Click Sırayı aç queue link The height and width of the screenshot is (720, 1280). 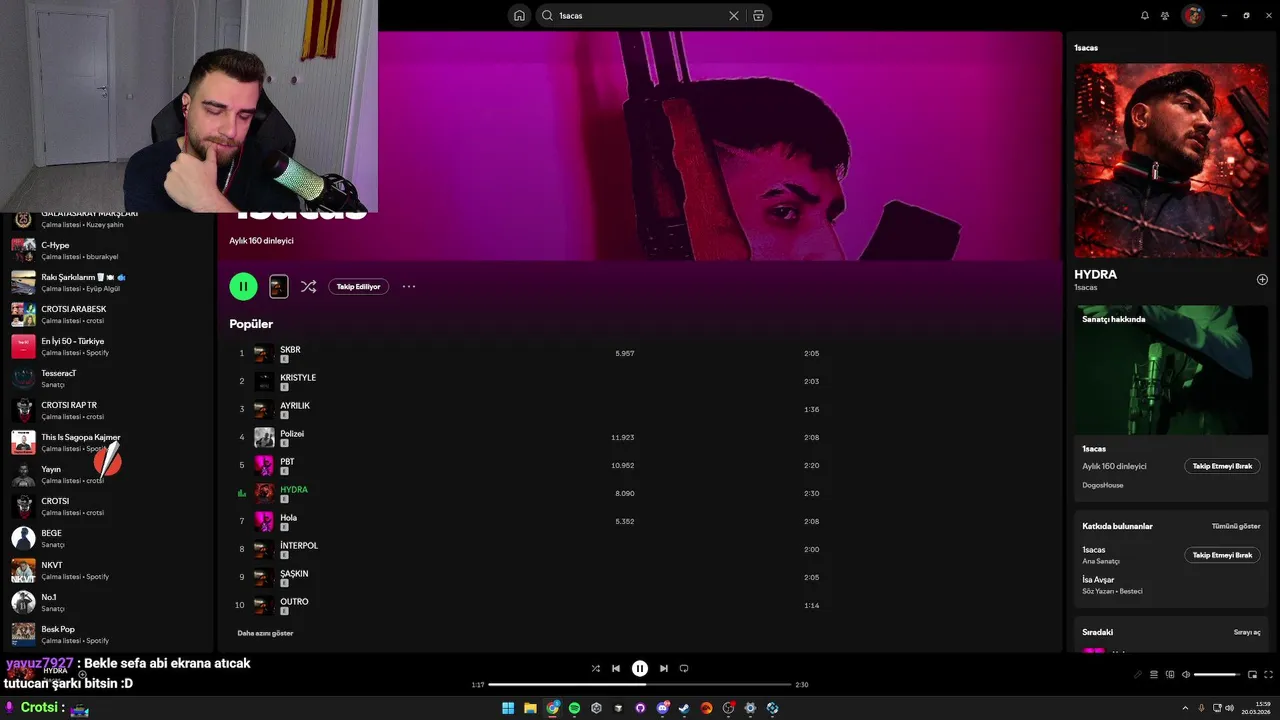1247,632
